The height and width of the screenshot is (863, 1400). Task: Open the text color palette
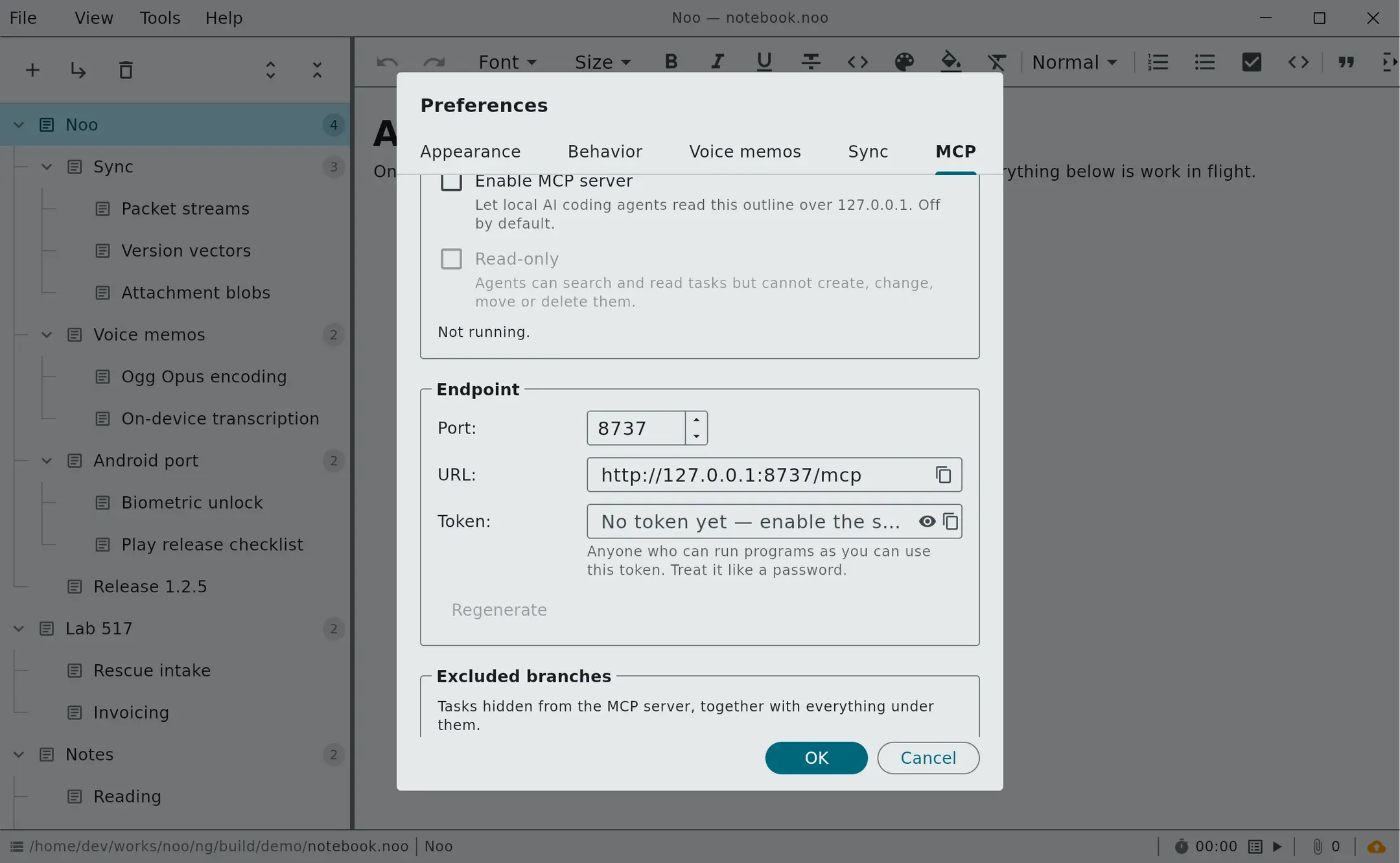click(x=904, y=62)
